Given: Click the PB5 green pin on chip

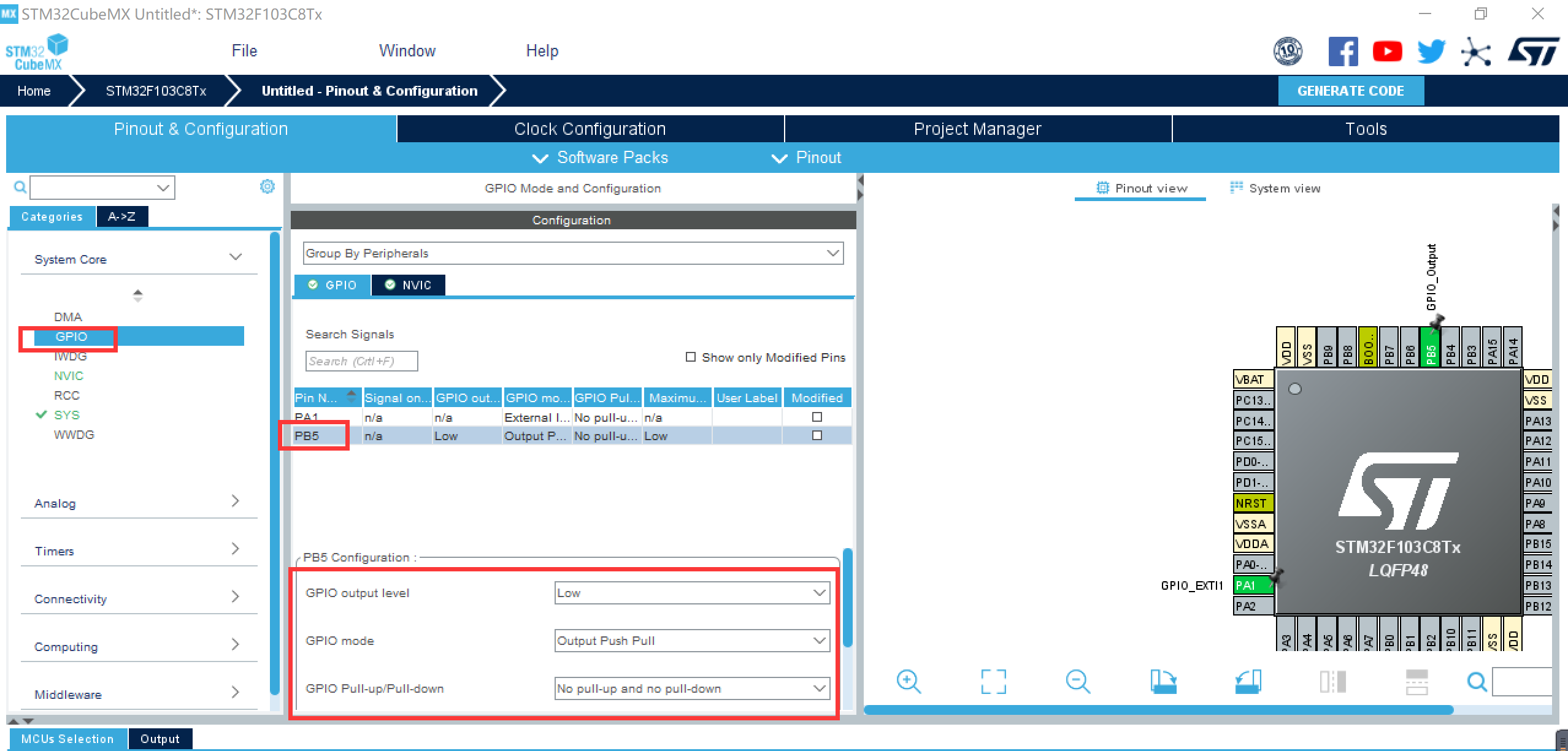Looking at the screenshot, I should (x=1430, y=346).
